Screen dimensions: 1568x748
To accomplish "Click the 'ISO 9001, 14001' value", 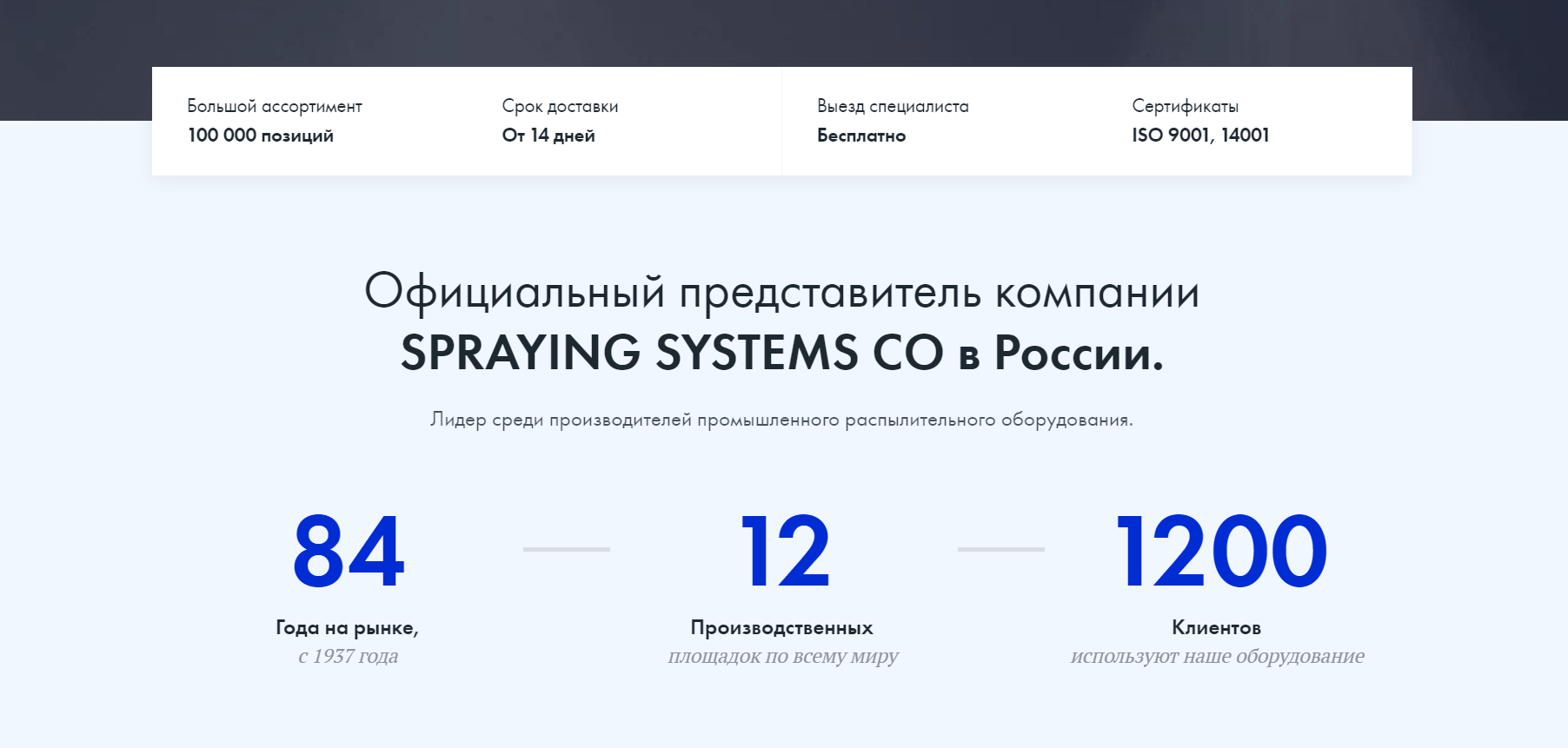I will [1200, 135].
